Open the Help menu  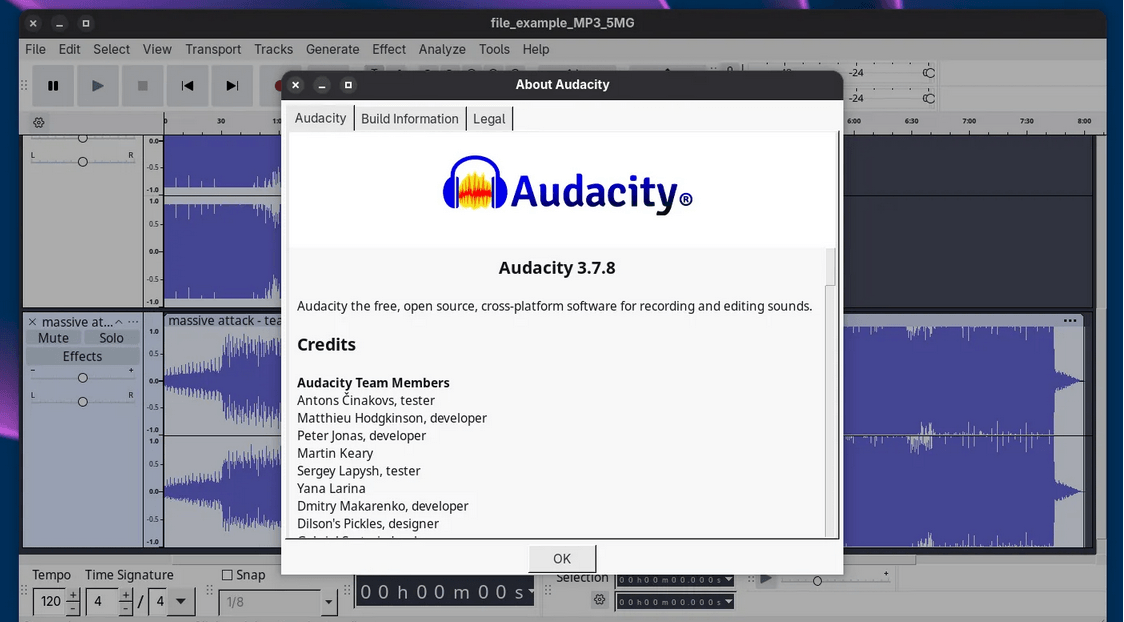click(x=535, y=49)
